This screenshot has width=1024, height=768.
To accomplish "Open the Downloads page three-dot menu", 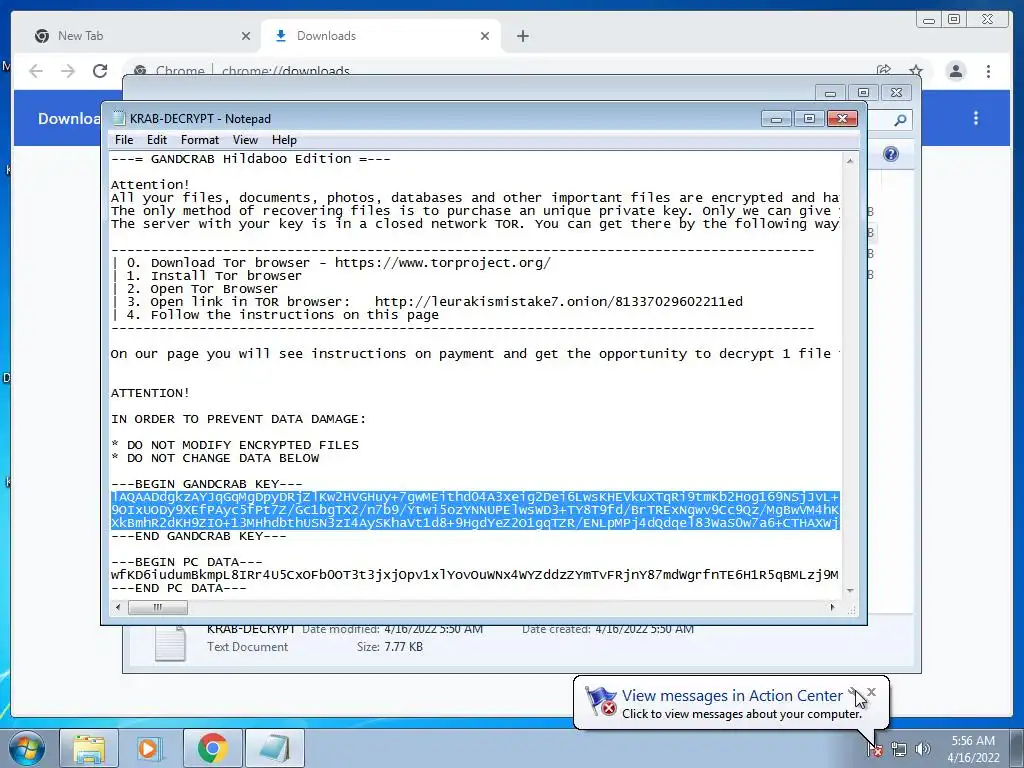I will click(976, 118).
